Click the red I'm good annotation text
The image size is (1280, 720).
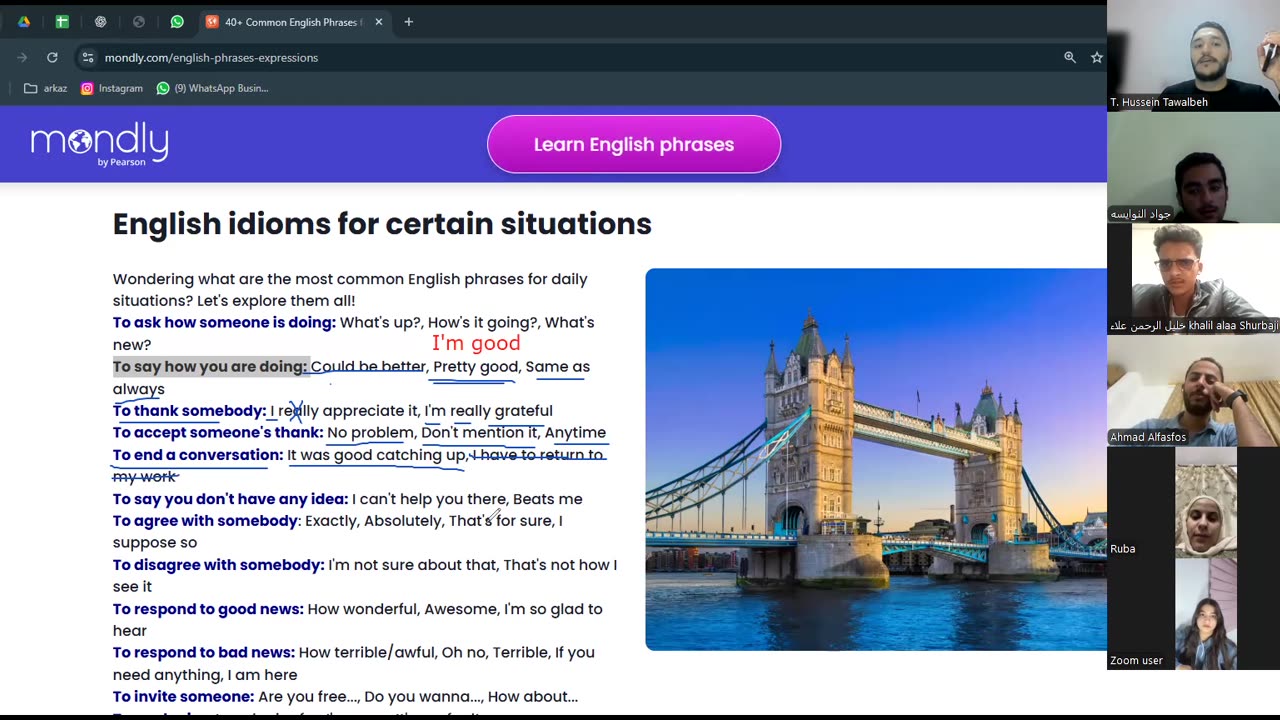tap(476, 343)
